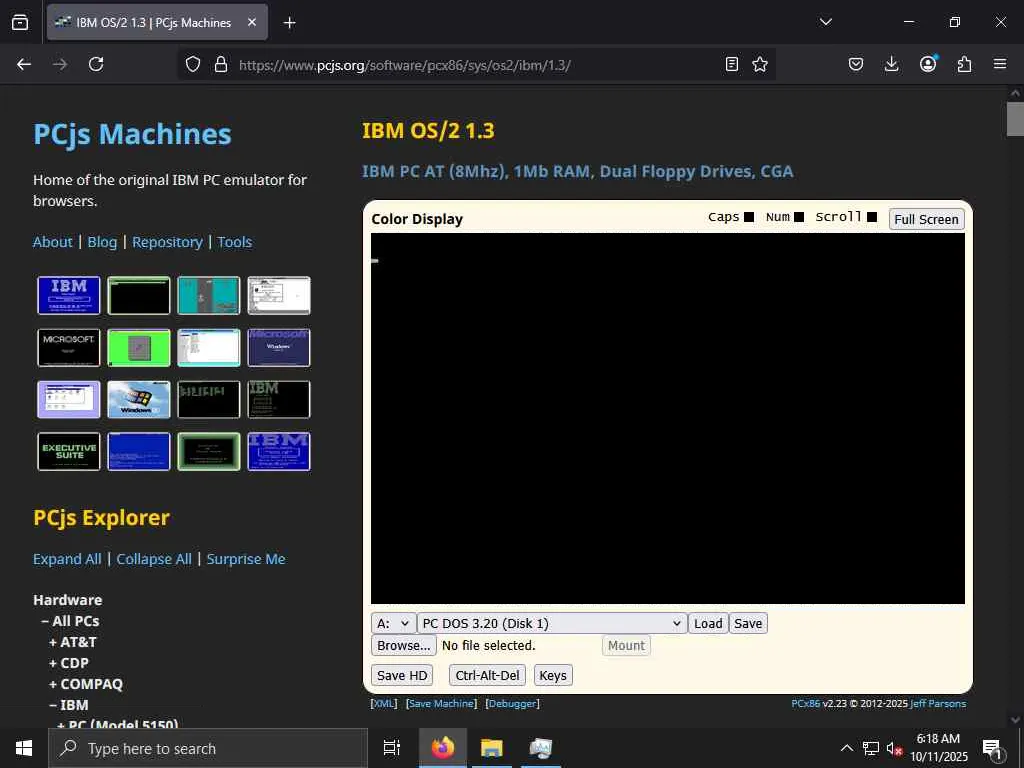The height and width of the screenshot is (768, 1024).
Task: Open the bright green background thumbnail
Action: (x=138, y=347)
